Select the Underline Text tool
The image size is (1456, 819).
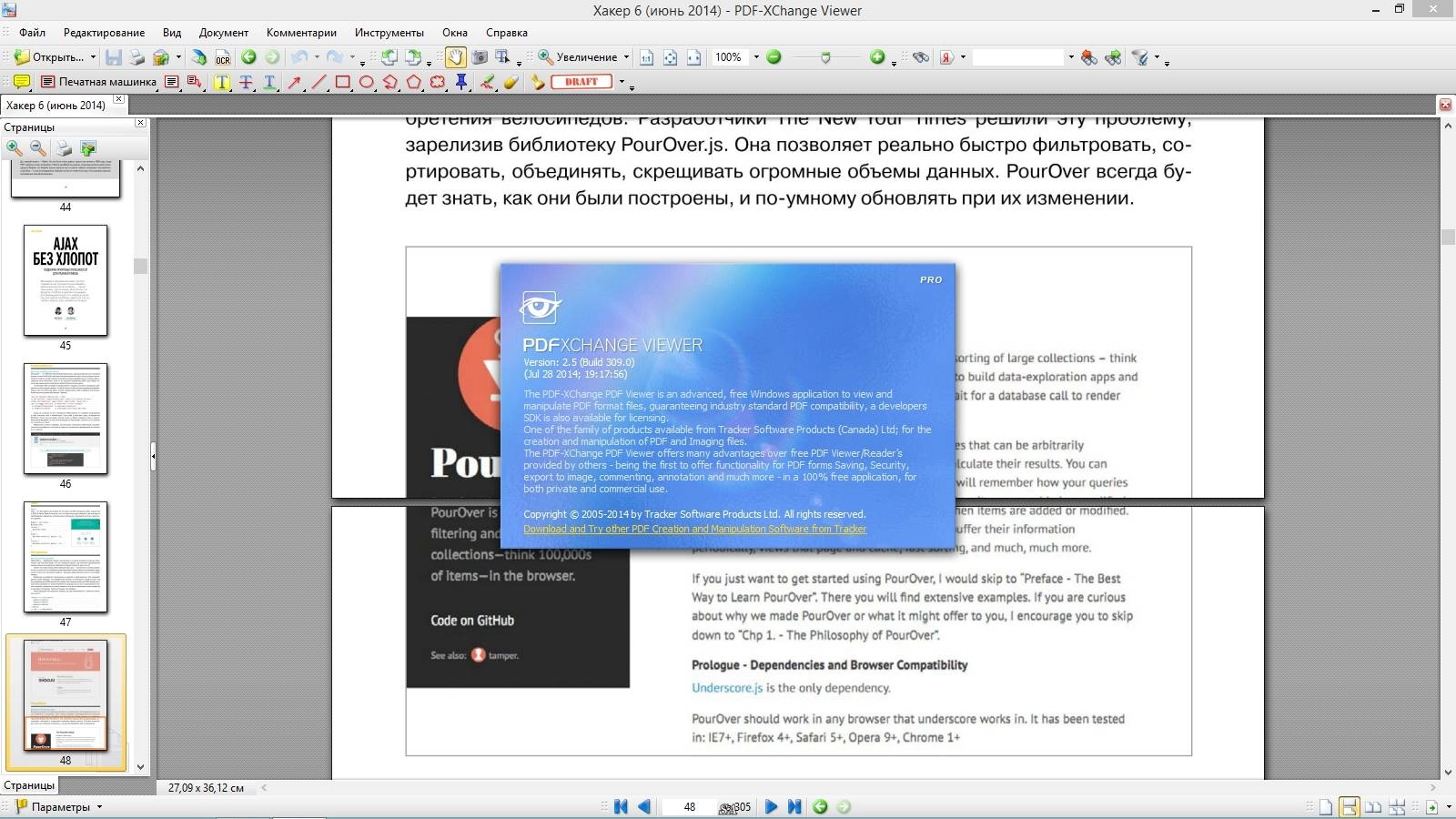click(269, 82)
